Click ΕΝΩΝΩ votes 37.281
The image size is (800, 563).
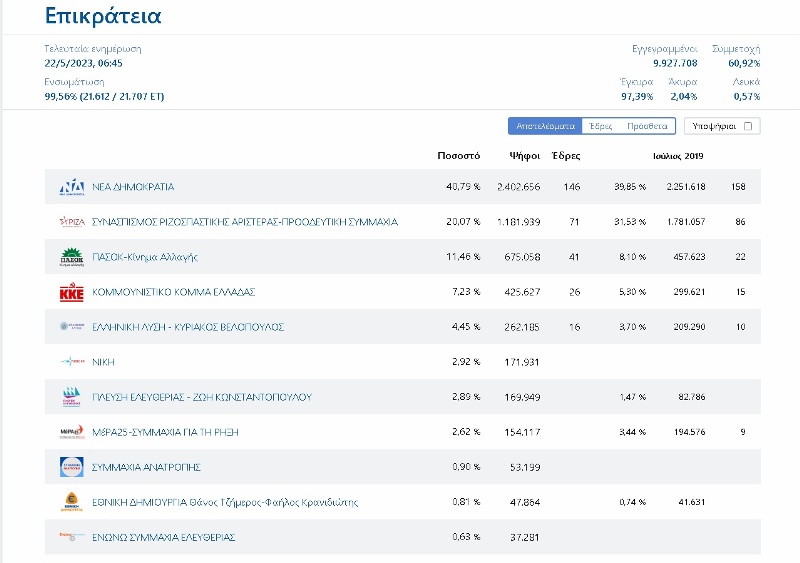(525, 537)
